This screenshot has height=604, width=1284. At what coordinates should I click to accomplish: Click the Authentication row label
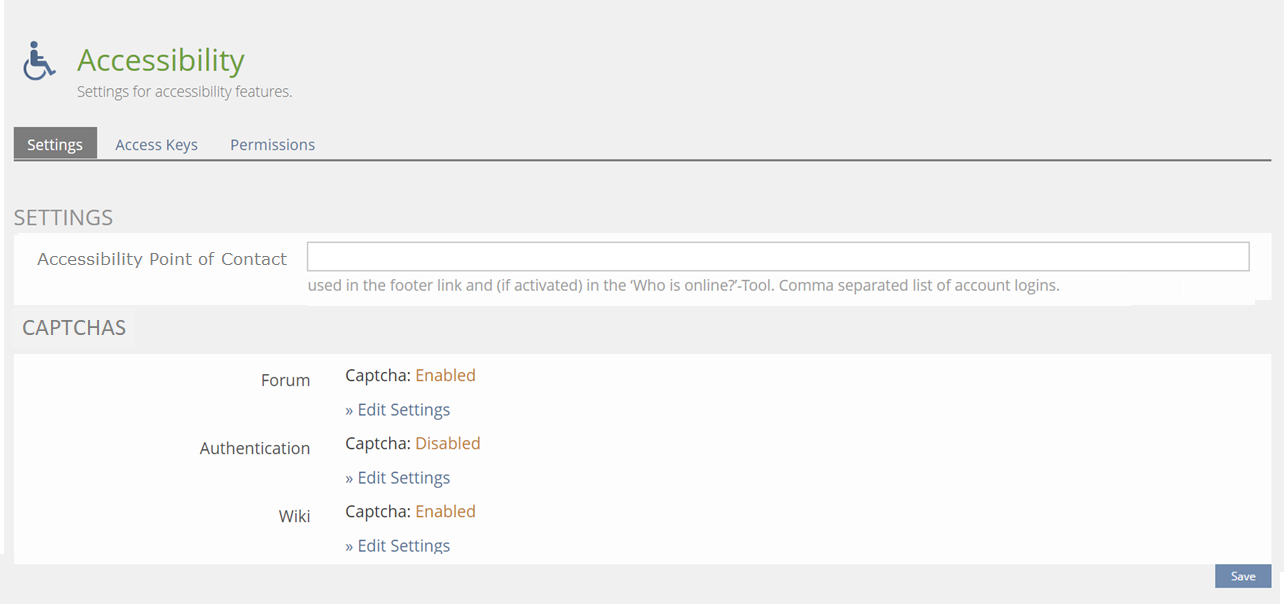coord(255,448)
